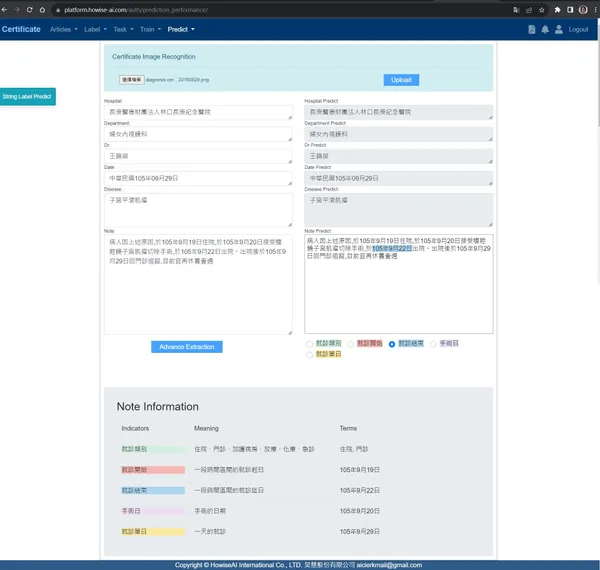600x570 pixels.
Task: Click into the Disease text area
Action: [x=198, y=210]
